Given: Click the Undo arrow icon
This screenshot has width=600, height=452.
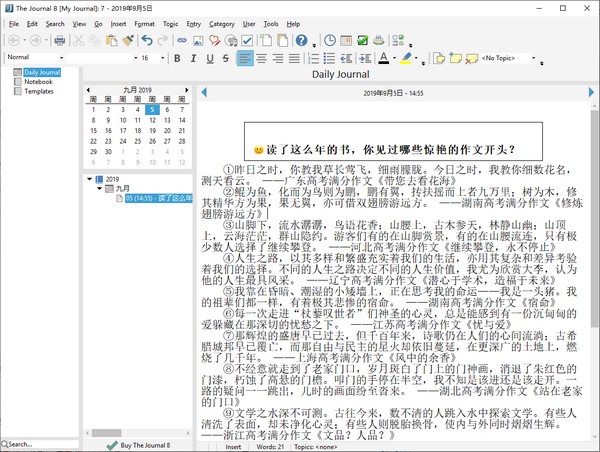Looking at the screenshot, I should 147,41.
